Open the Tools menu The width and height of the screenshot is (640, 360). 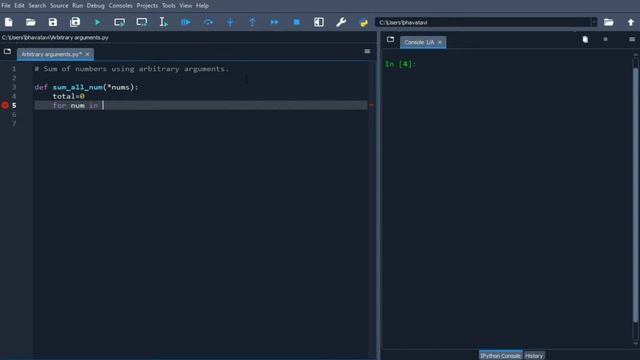pos(169,6)
